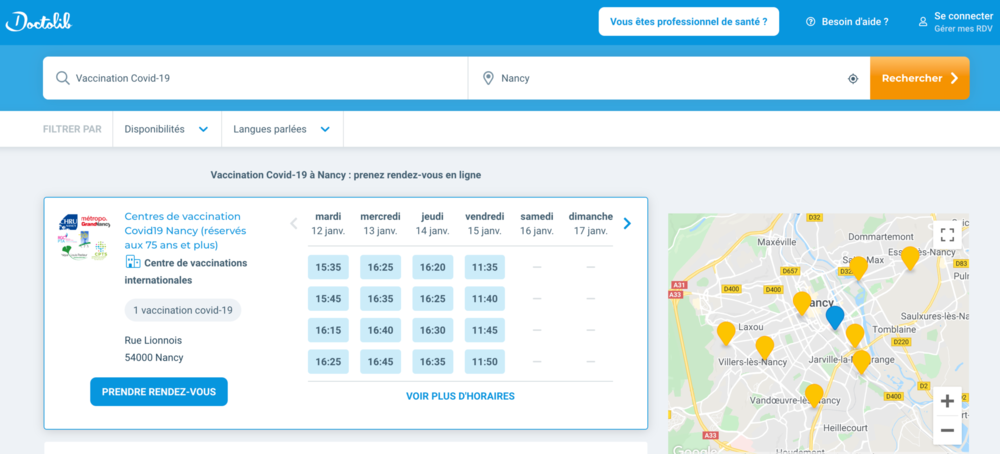Expand the map to fullscreen
The width and height of the screenshot is (1000, 454).
[947, 235]
